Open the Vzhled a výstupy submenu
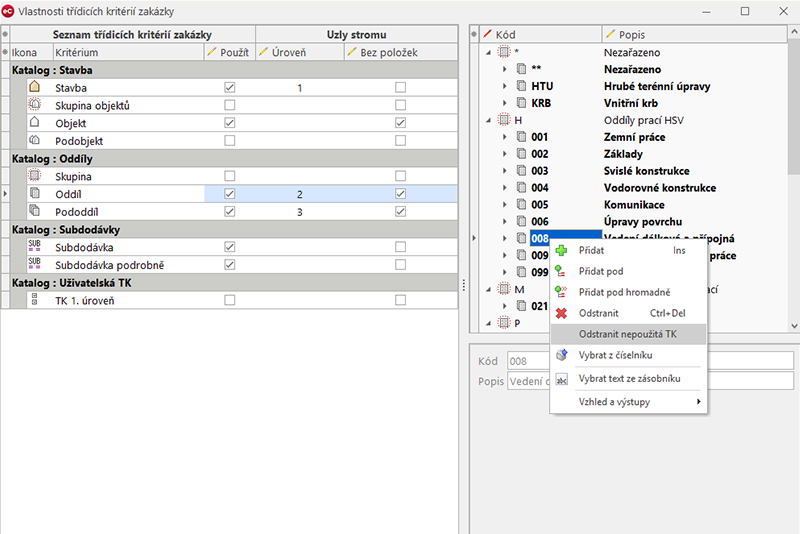 point(628,402)
